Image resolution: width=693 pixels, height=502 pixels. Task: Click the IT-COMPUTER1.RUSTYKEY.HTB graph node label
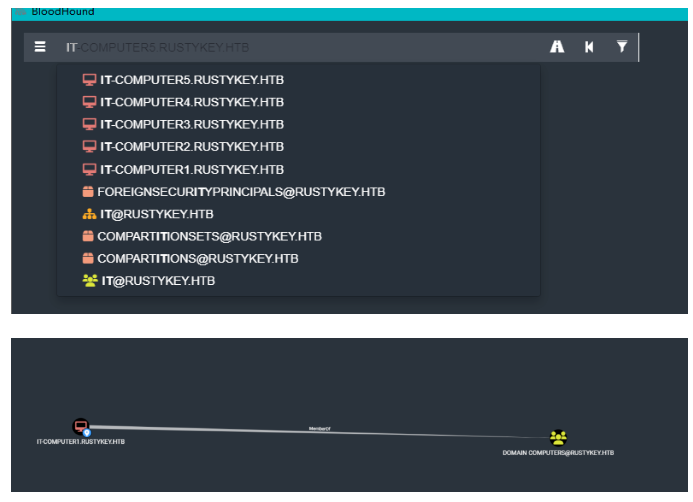pyautogui.click(x=81, y=441)
